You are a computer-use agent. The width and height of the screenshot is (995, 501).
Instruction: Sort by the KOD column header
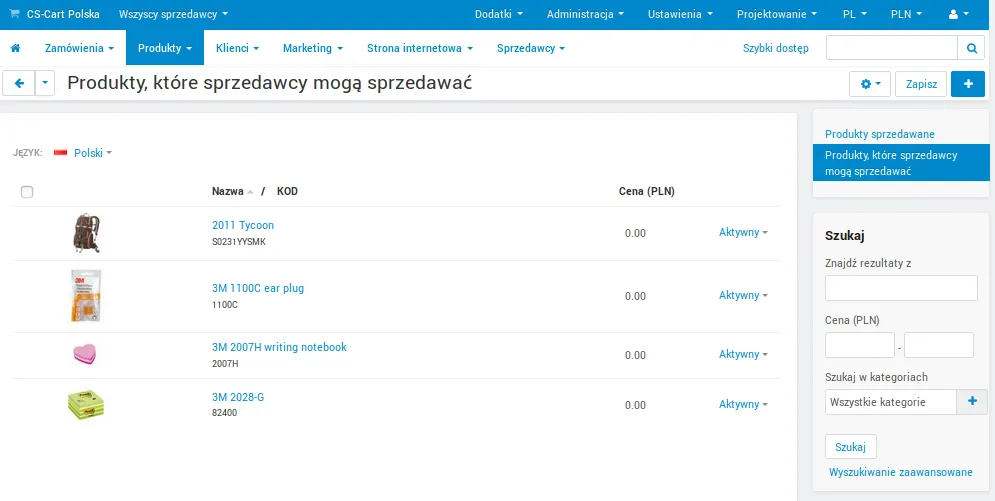pyautogui.click(x=287, y=191)
